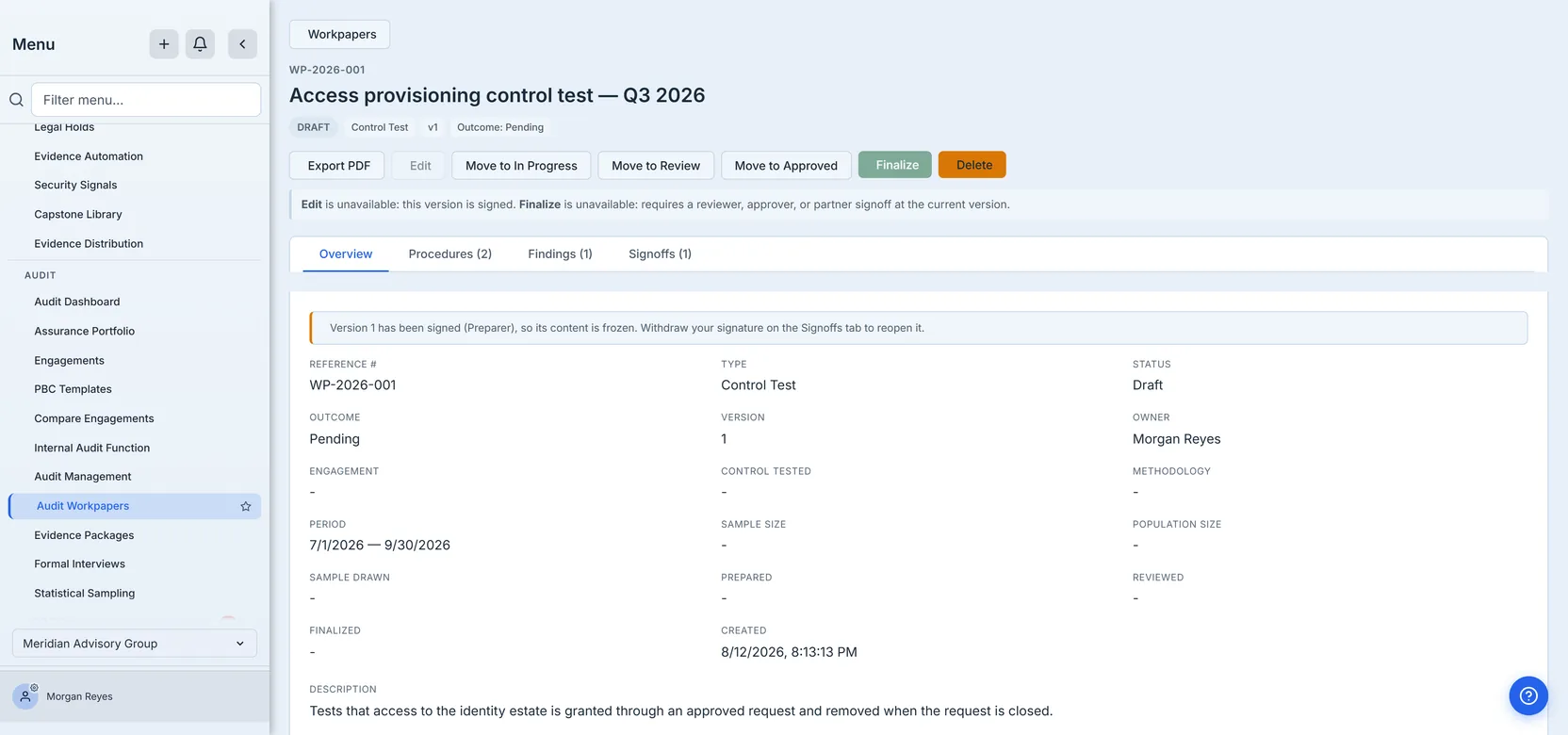Click Morgan Reyes user avatar icon

click(x=25, y=696)
